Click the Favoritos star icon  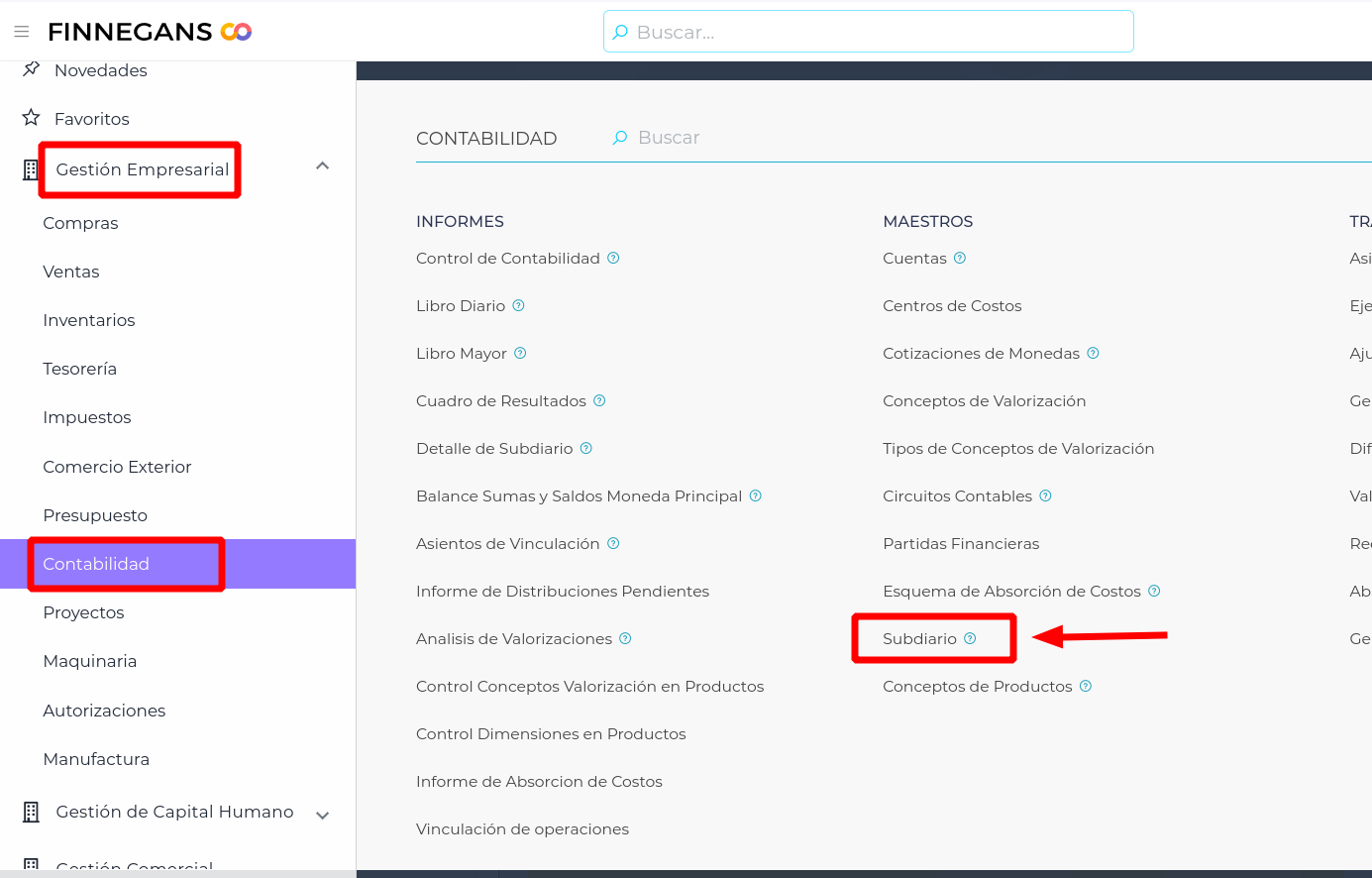coord(32,118)
